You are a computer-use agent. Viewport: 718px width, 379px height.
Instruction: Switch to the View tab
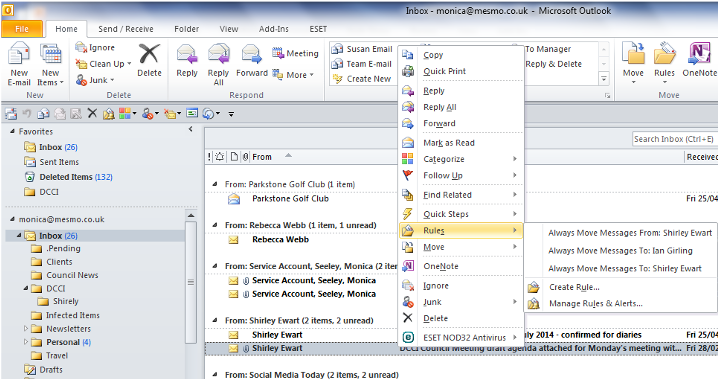[228, 29]
